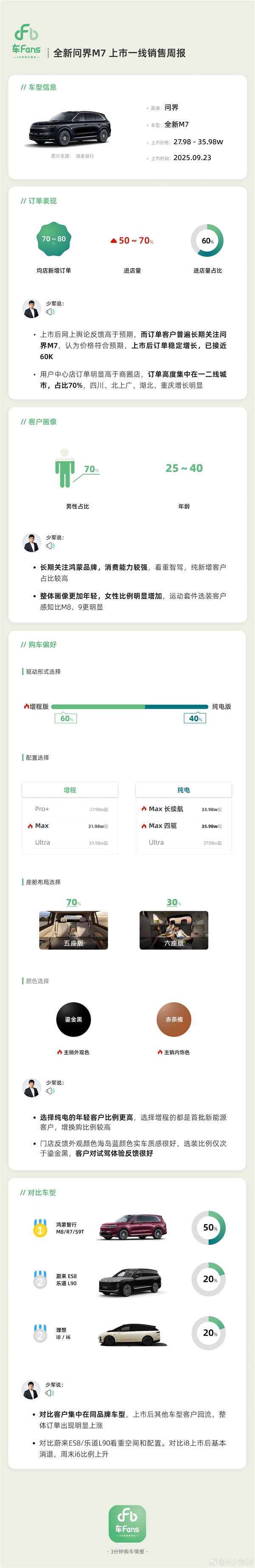Open the 六座版 cabin thumbnail
This screenshot has width=255, height=1568.
(174, 930)
